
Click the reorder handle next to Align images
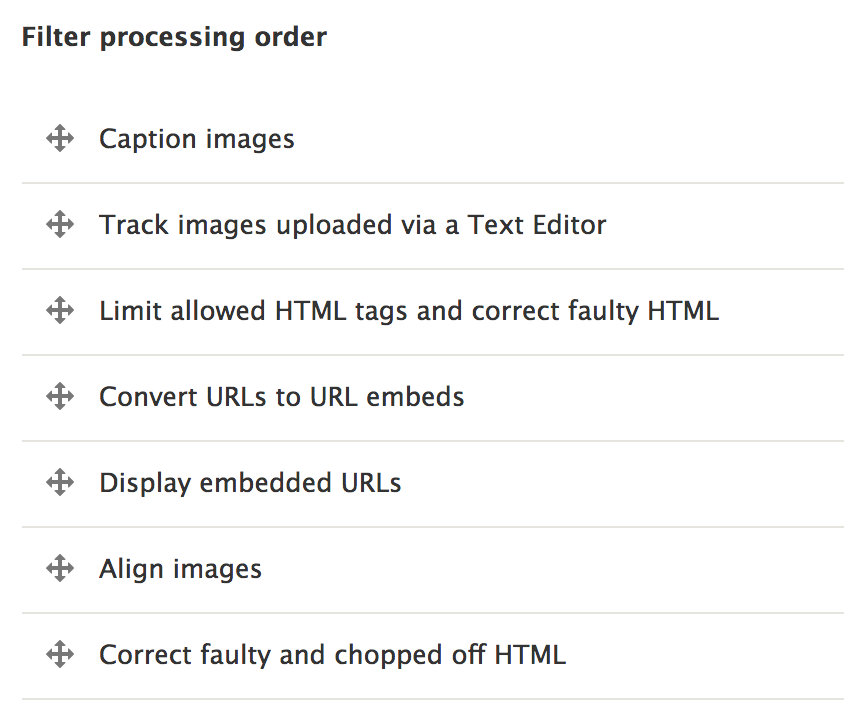(x=60, y=568)
